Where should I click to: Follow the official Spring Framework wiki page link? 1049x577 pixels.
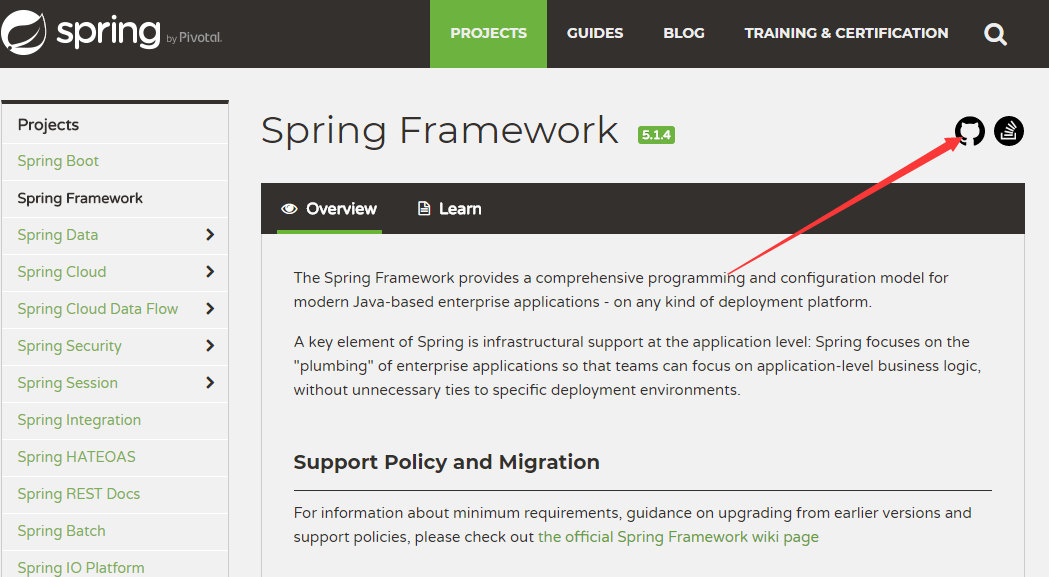[678, 537]
